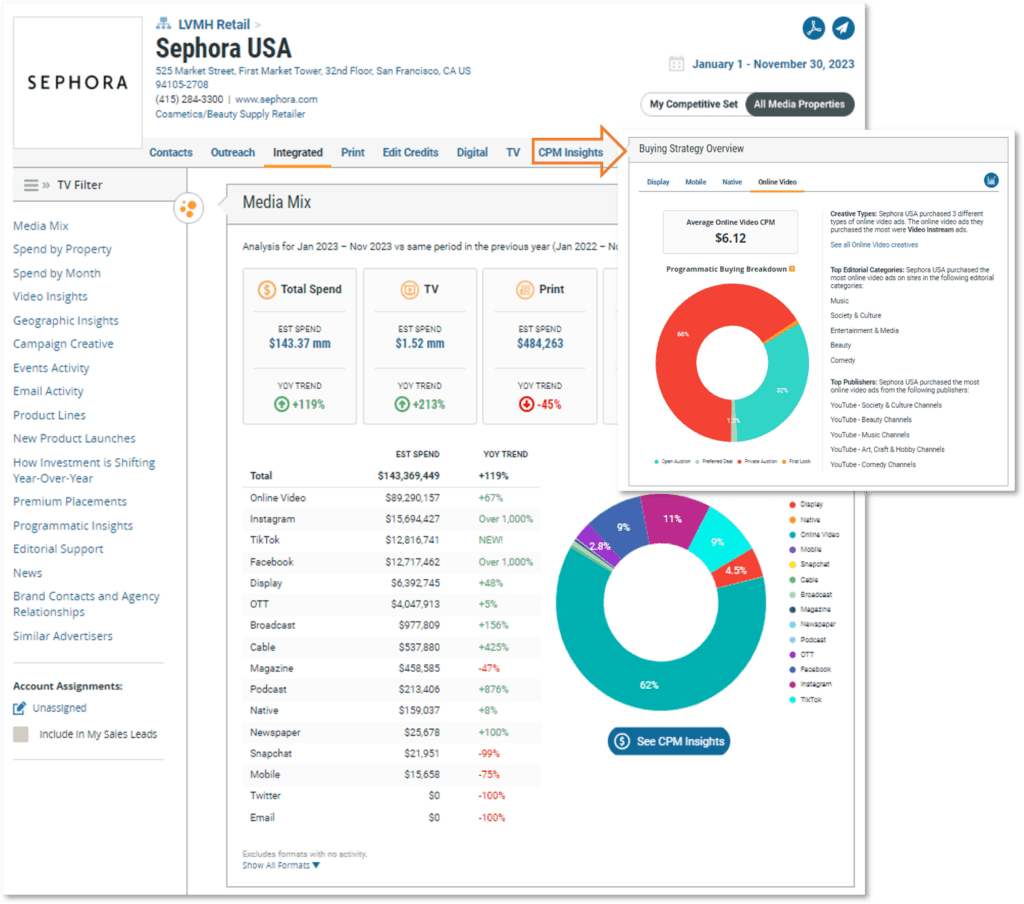Switch to the TV tab
The image size is (1024, 904).
pos(513,152)
